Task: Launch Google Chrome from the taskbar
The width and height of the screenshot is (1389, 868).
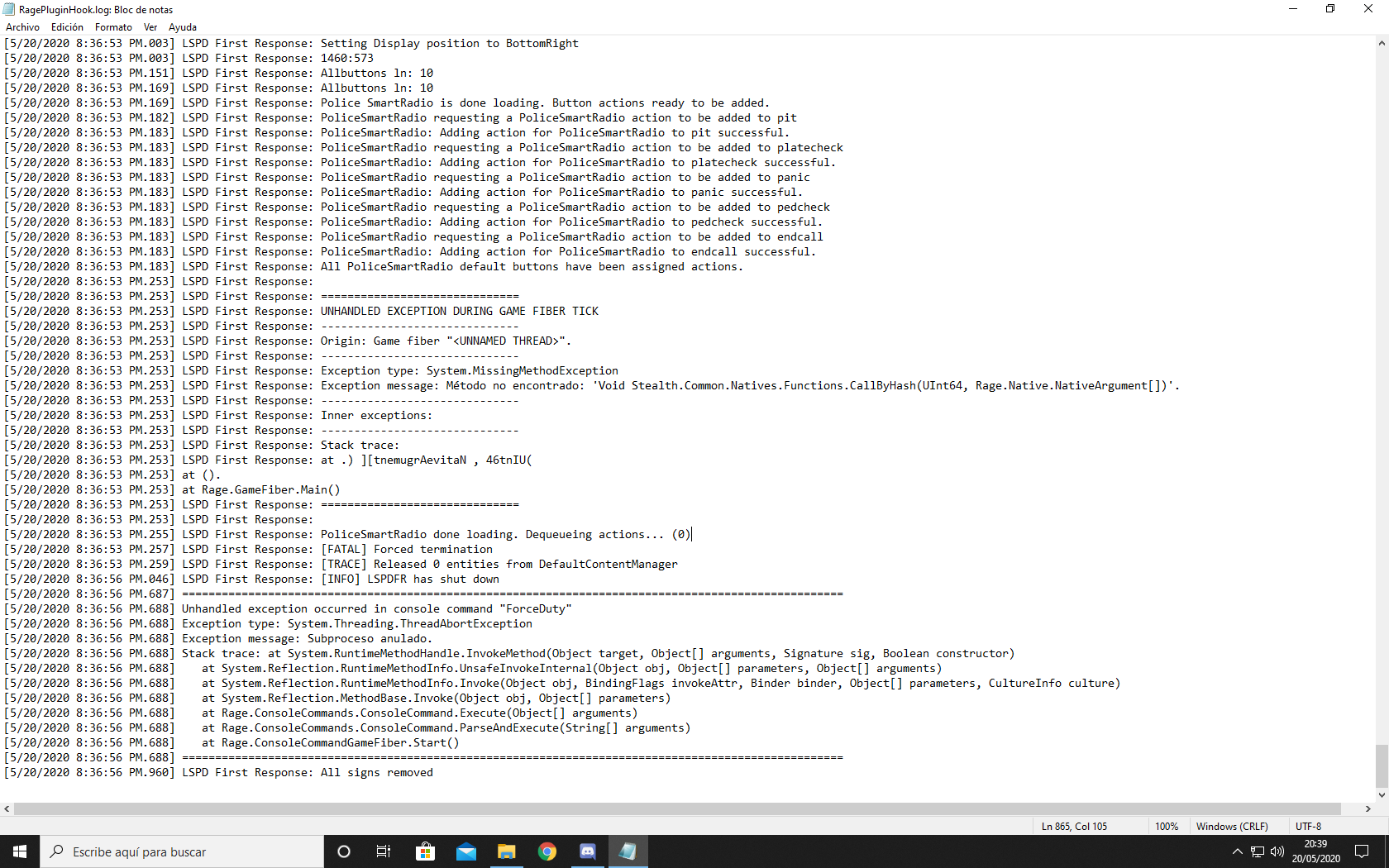Action: coord(547,851)
